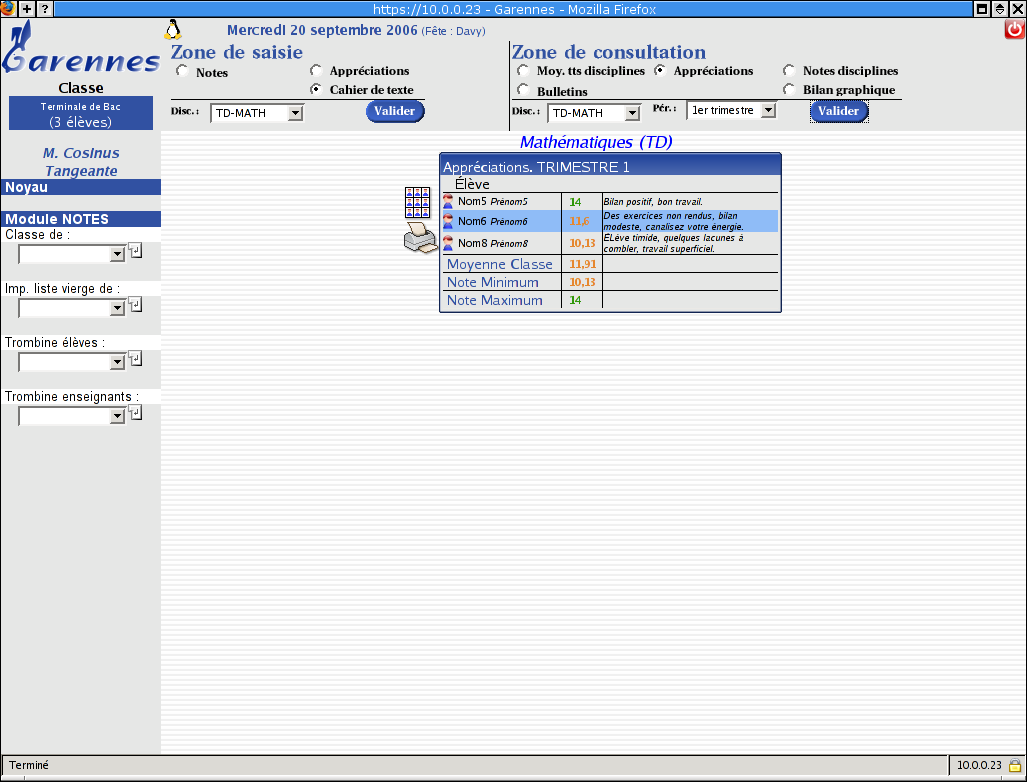Image resolution: width=1027 pixels, height=782 pixels.
Task: Click the submit arrow beside Trombine enseignants
Action: pyautogui.click(x=136, y=412)
